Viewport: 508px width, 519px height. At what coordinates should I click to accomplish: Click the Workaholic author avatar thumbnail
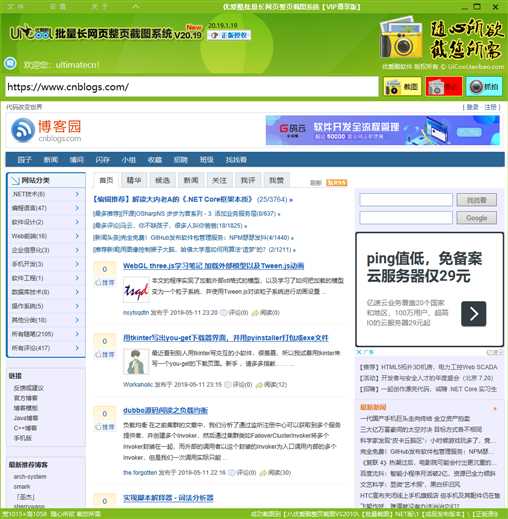point(136,362)
